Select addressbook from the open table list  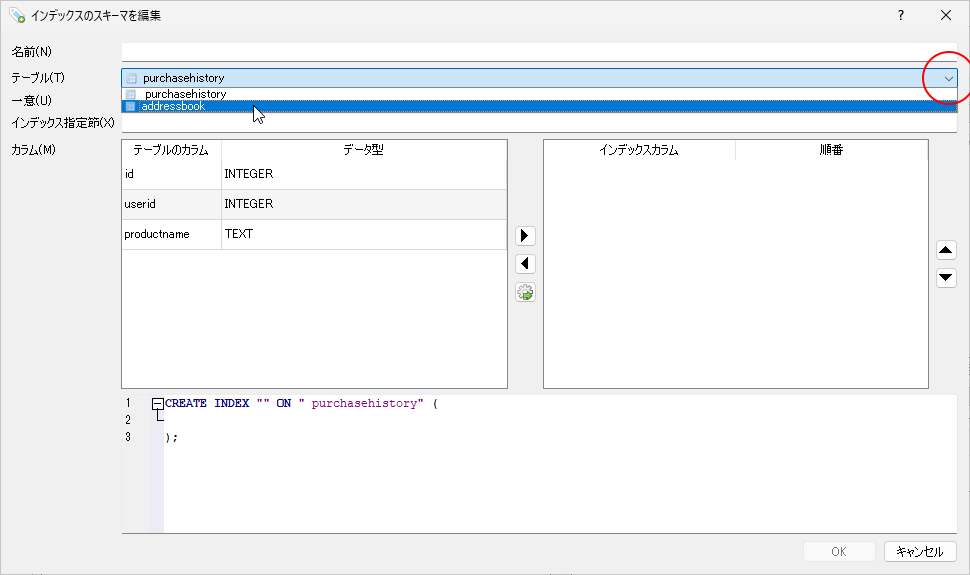[173, 106]
